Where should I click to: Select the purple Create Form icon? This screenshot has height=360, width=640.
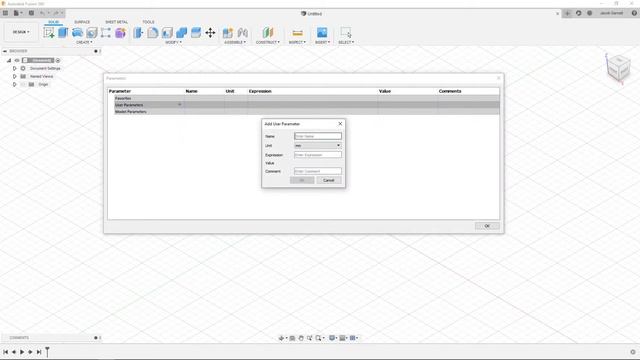(x=120, y=33)
